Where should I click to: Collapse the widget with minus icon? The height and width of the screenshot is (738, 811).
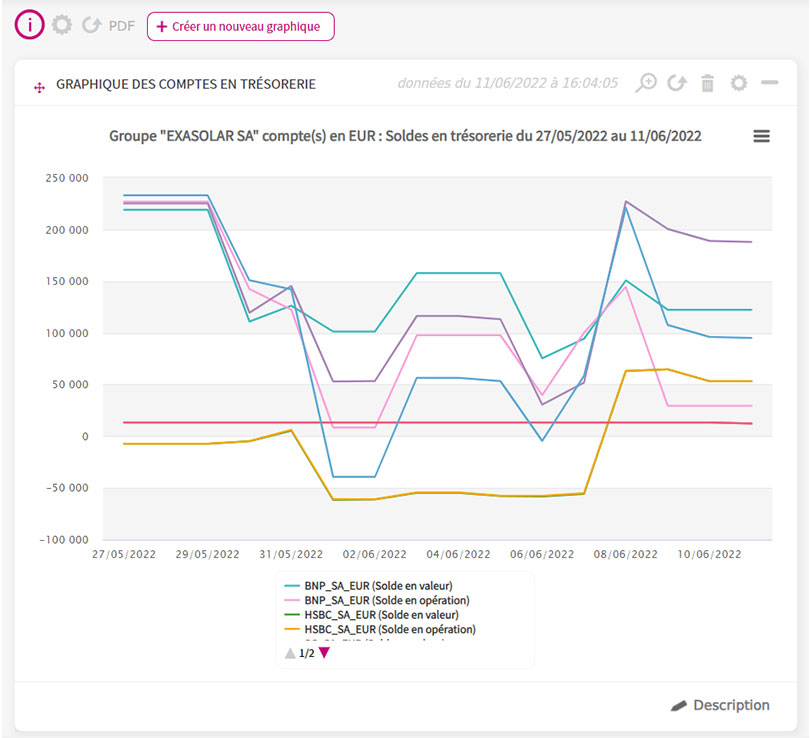(770, 82)
